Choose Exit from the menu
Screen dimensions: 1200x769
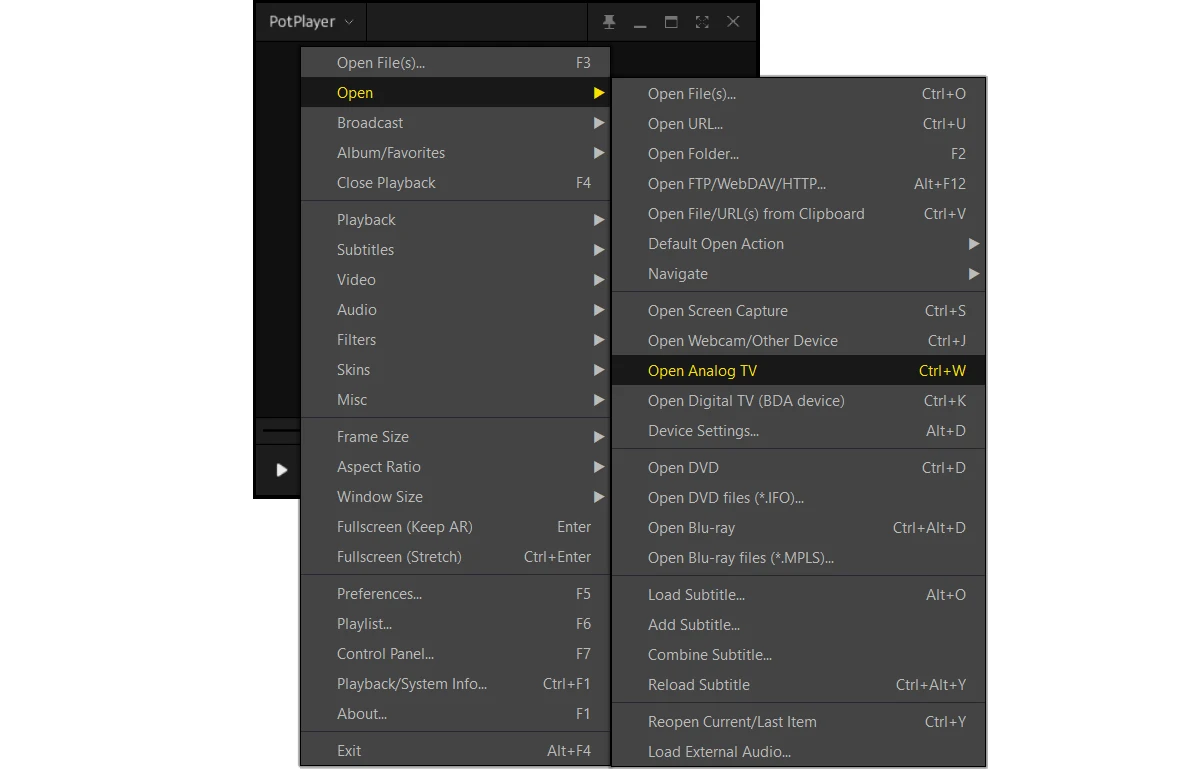(455, 751)
